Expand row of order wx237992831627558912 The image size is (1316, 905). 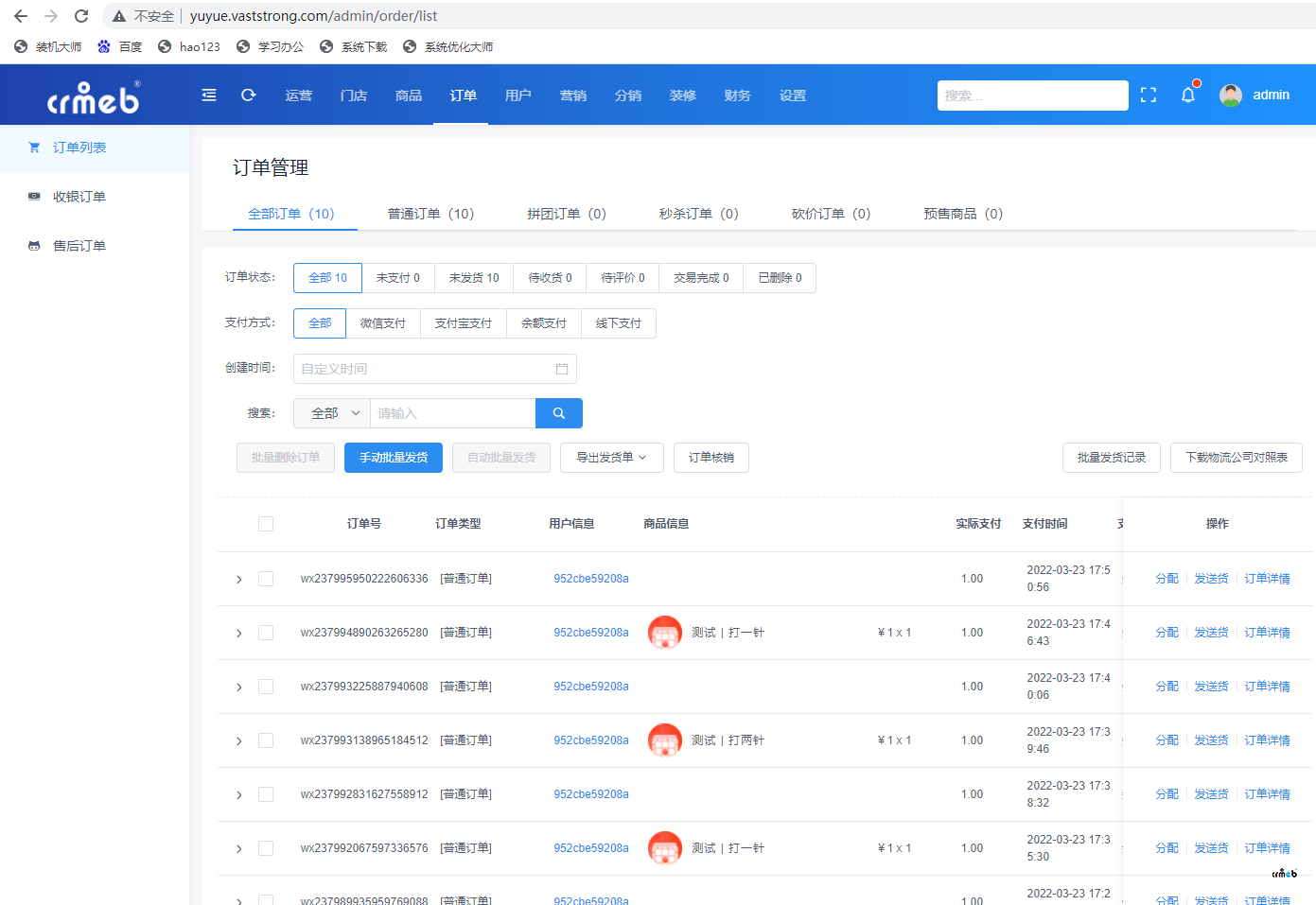[x=238, y=794]
